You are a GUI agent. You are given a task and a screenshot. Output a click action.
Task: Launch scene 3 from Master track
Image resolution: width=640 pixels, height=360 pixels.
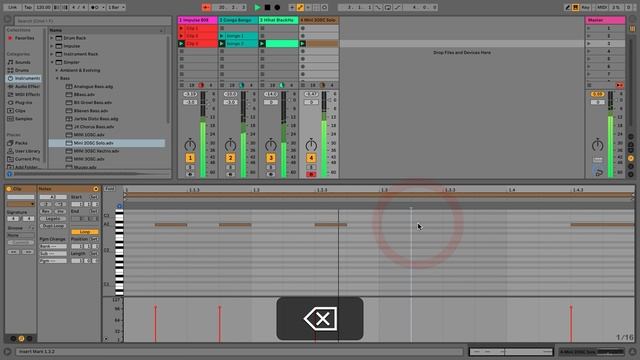(x=589, y=43)
